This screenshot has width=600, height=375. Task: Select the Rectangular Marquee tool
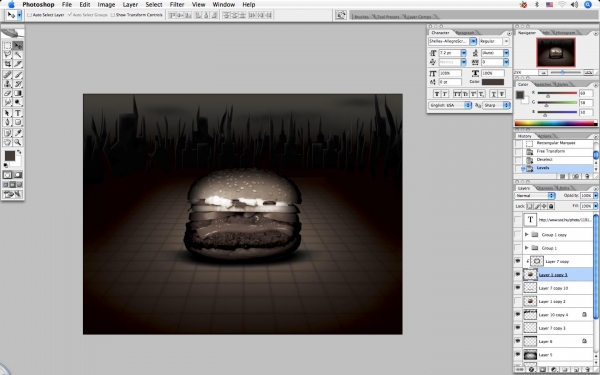tap(7, 46)
